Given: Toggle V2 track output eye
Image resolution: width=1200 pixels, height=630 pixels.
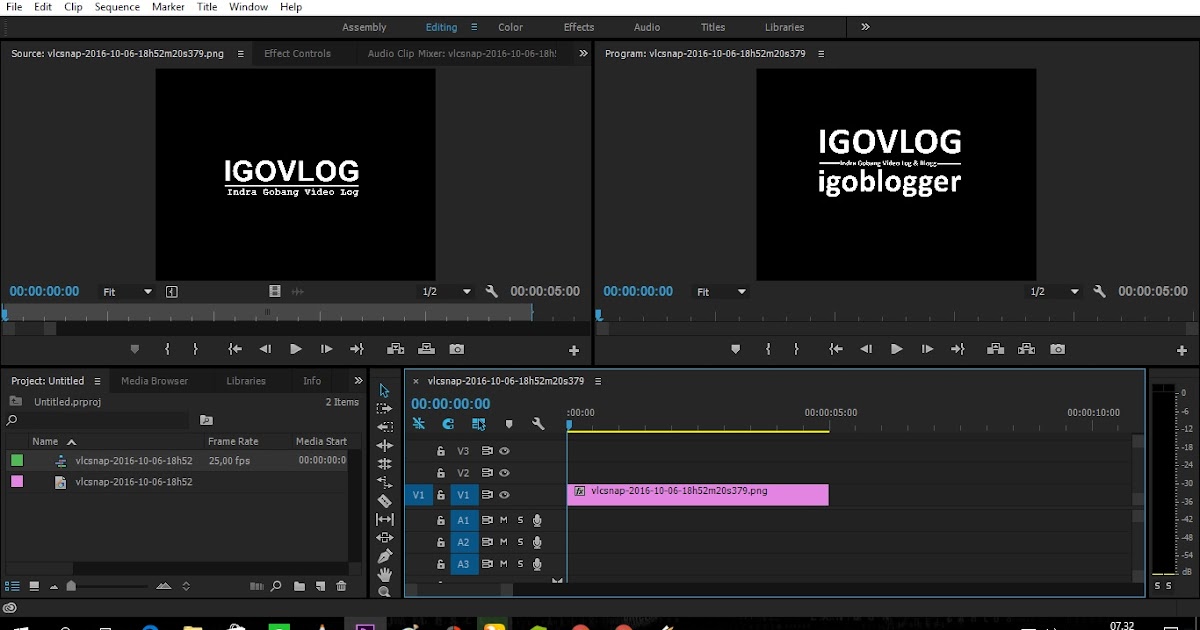Looking at the screenshot, I should (505, 473).
